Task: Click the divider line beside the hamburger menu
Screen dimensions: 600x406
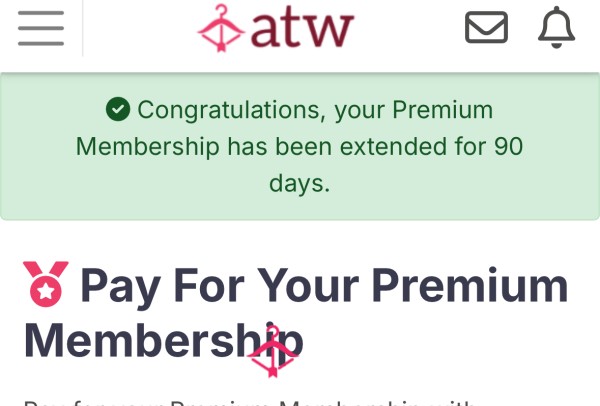Action: coord(83,28)
